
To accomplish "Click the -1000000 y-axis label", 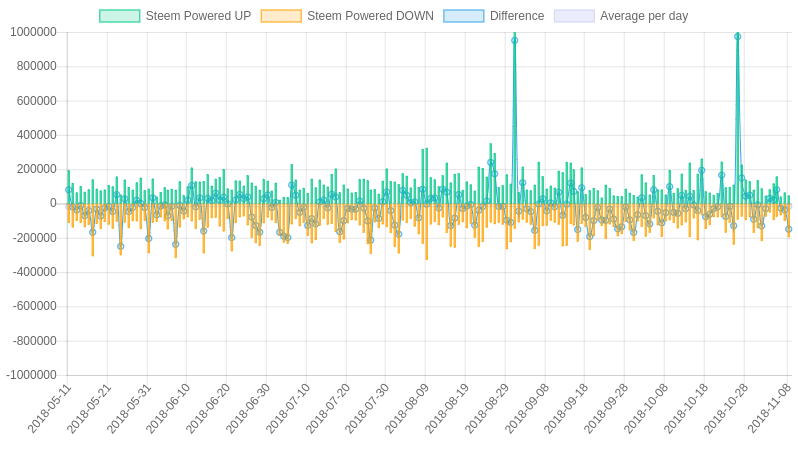I will [32, 375].
